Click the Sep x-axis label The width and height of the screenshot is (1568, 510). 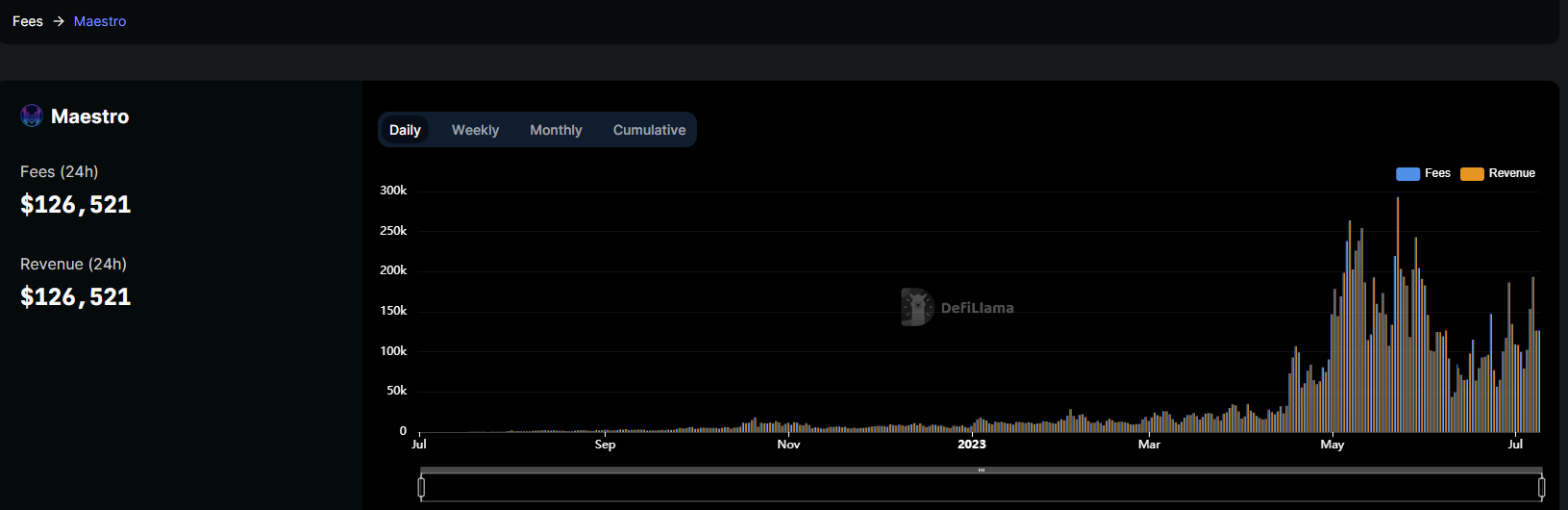pyautogui.click(x=605, y=445)
